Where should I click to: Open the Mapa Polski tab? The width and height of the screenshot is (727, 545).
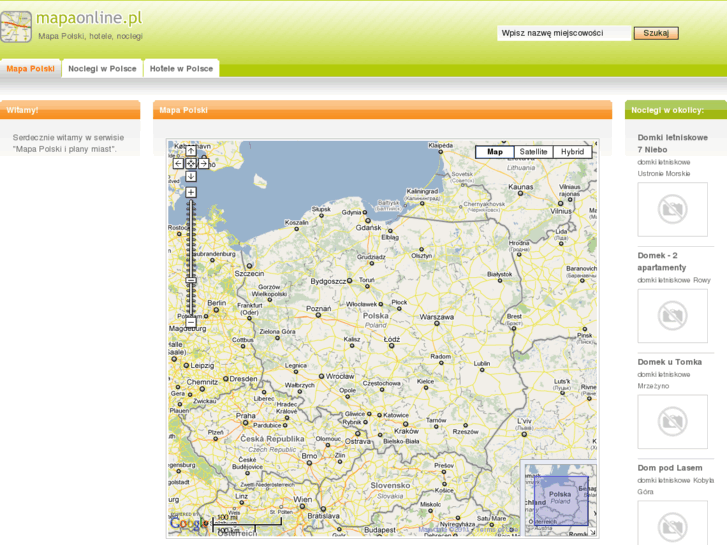pyautogui.click(x=31, y=69)
